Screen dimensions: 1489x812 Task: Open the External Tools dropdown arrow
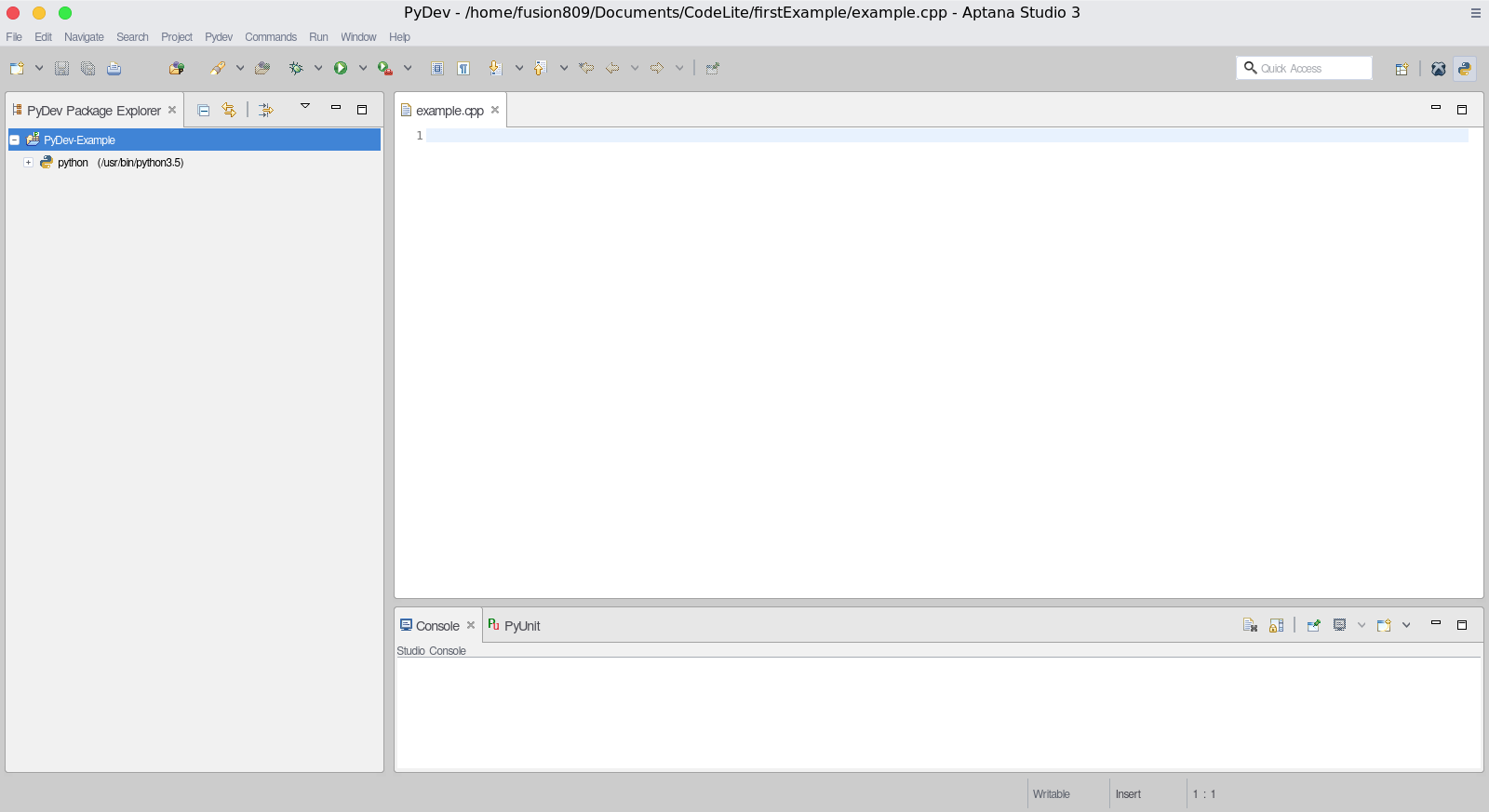click(408, 68)
